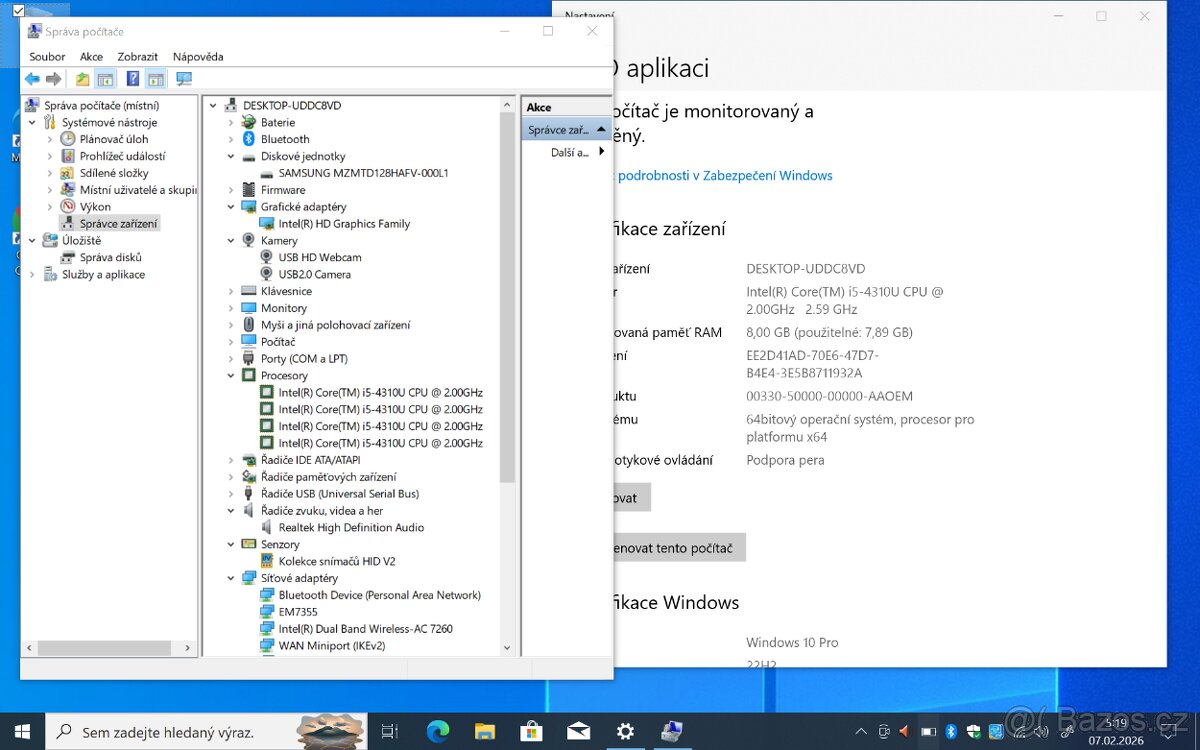Open Microsoft Store from the taskbar

[531, 731]
